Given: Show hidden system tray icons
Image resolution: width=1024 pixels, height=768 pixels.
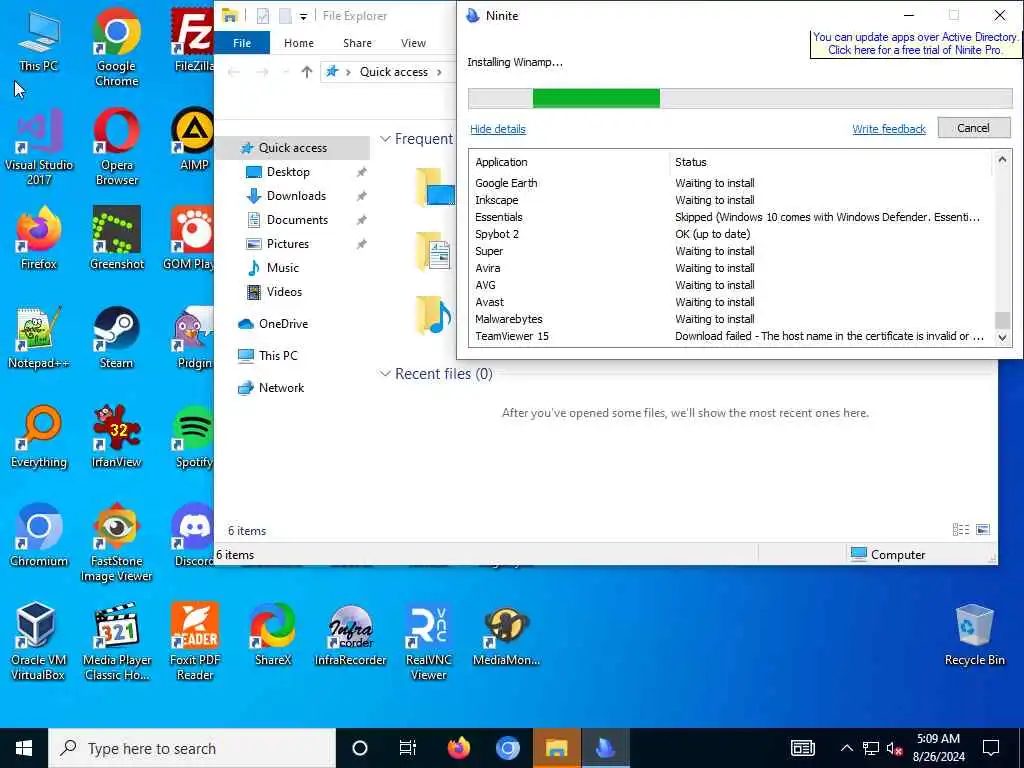Looking at the screenshot, I should tap(846, 748).
